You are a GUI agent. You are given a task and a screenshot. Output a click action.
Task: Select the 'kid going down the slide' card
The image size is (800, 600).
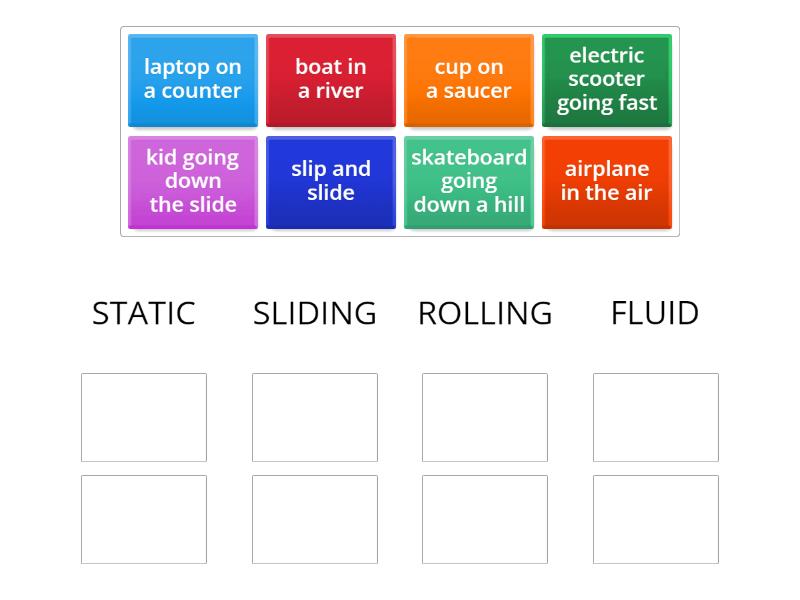pyautogui.click(x=192, y=181)
